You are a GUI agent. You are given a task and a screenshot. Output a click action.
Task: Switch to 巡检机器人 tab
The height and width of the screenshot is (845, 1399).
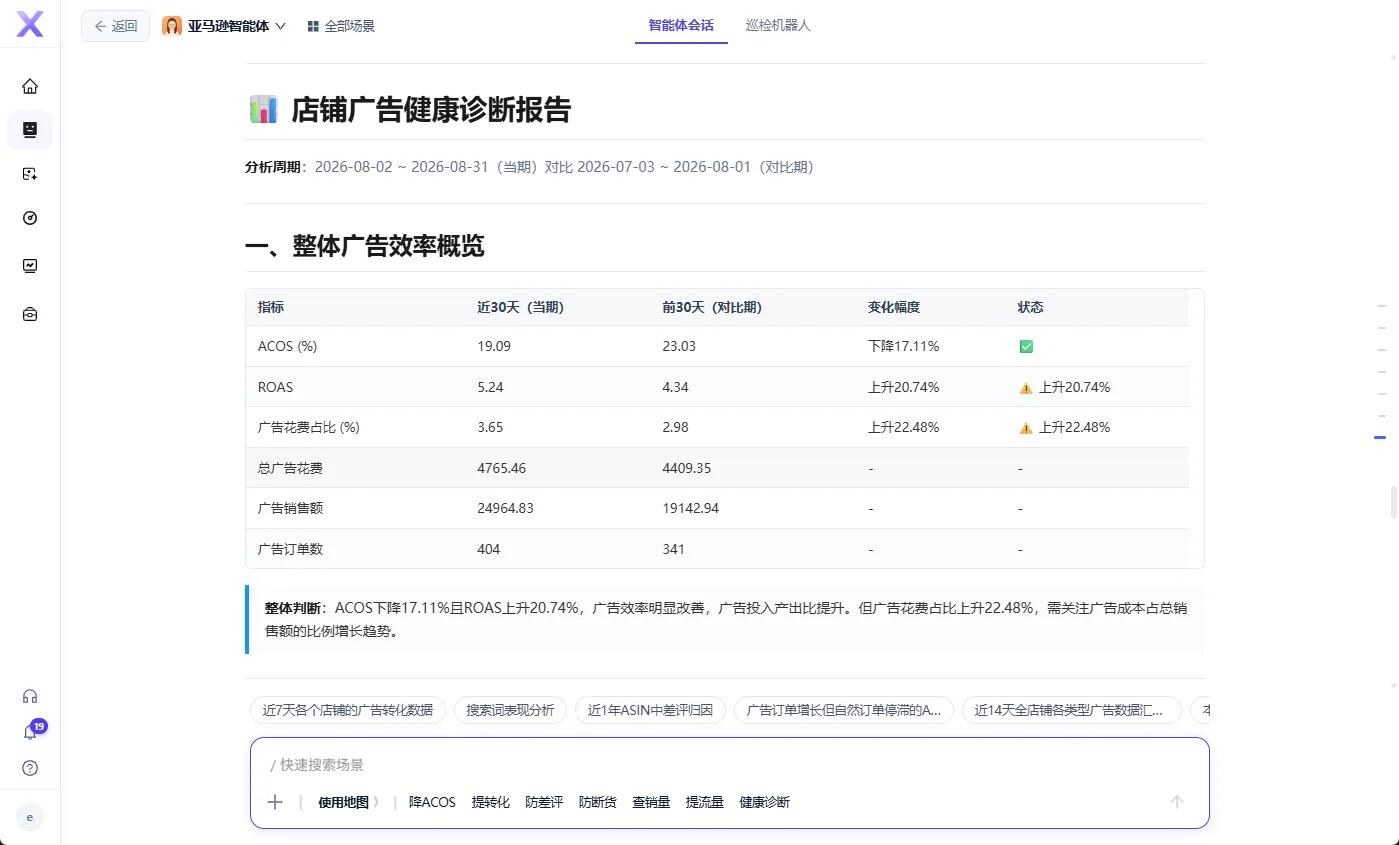point(778,25)
